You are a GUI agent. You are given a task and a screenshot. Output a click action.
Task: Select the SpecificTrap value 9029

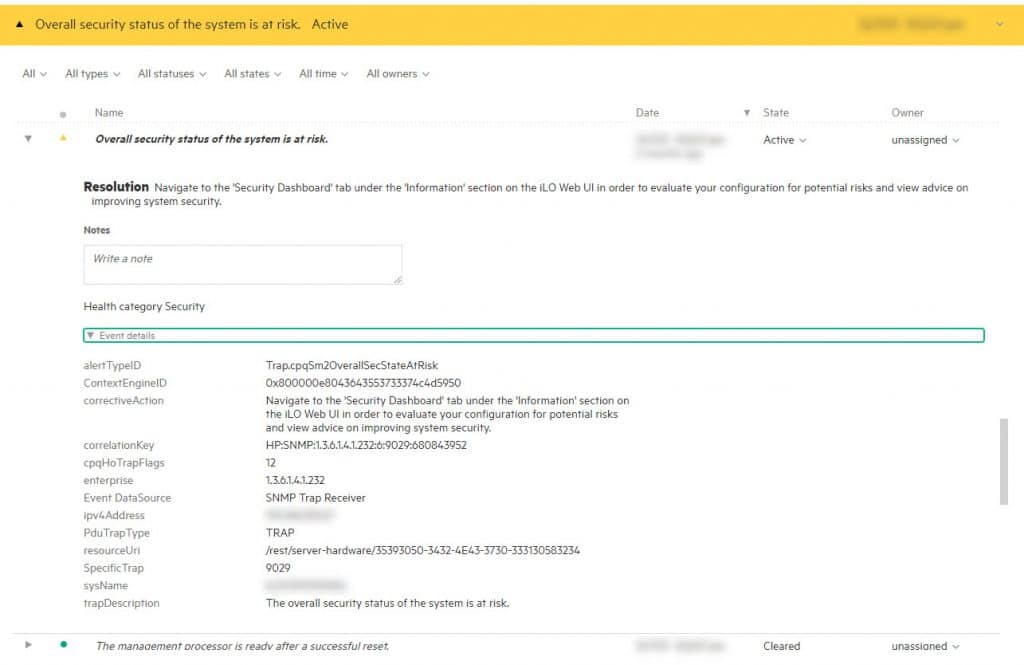click(x=278, y=568)
